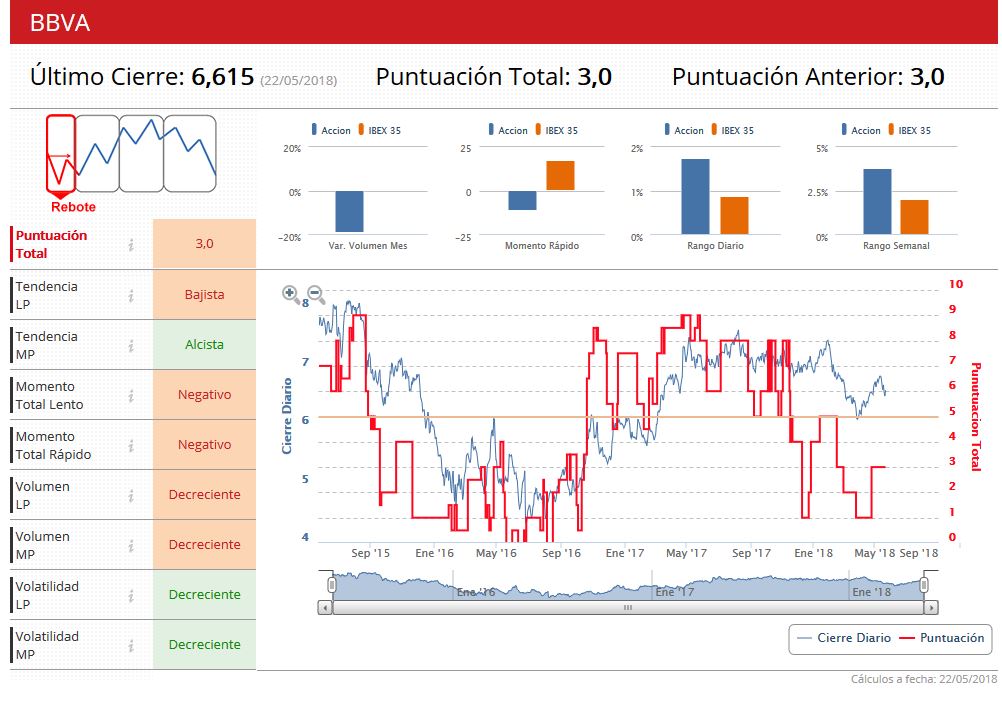1002x706 pixels.
Task: Click the Bajista value cell
Action: coord(204,295)
